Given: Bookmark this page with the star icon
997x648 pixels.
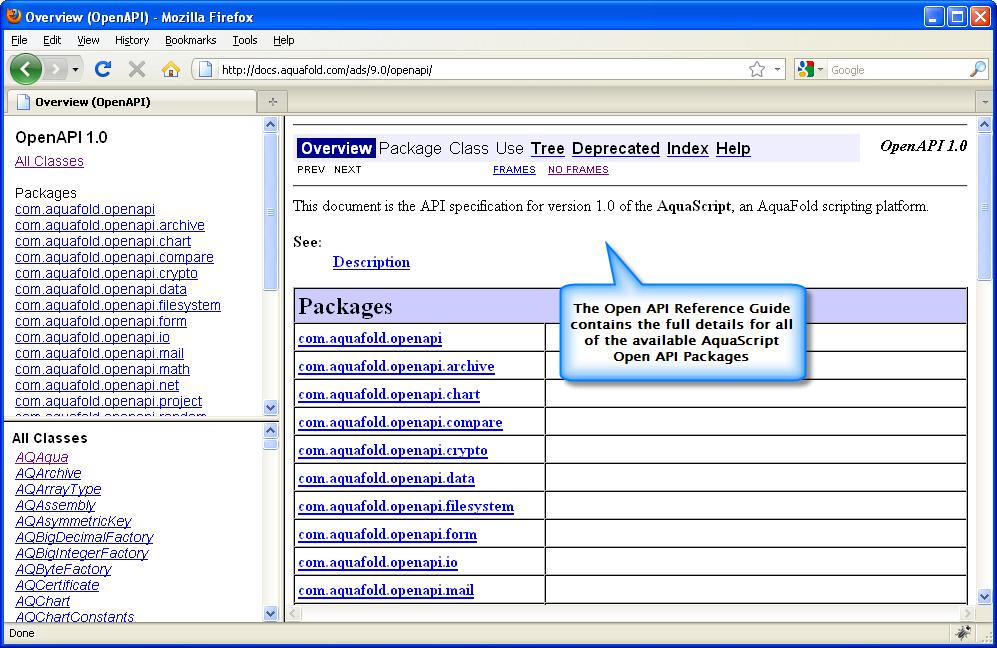Looking at the screenshot, I should (x=757, y=69).
